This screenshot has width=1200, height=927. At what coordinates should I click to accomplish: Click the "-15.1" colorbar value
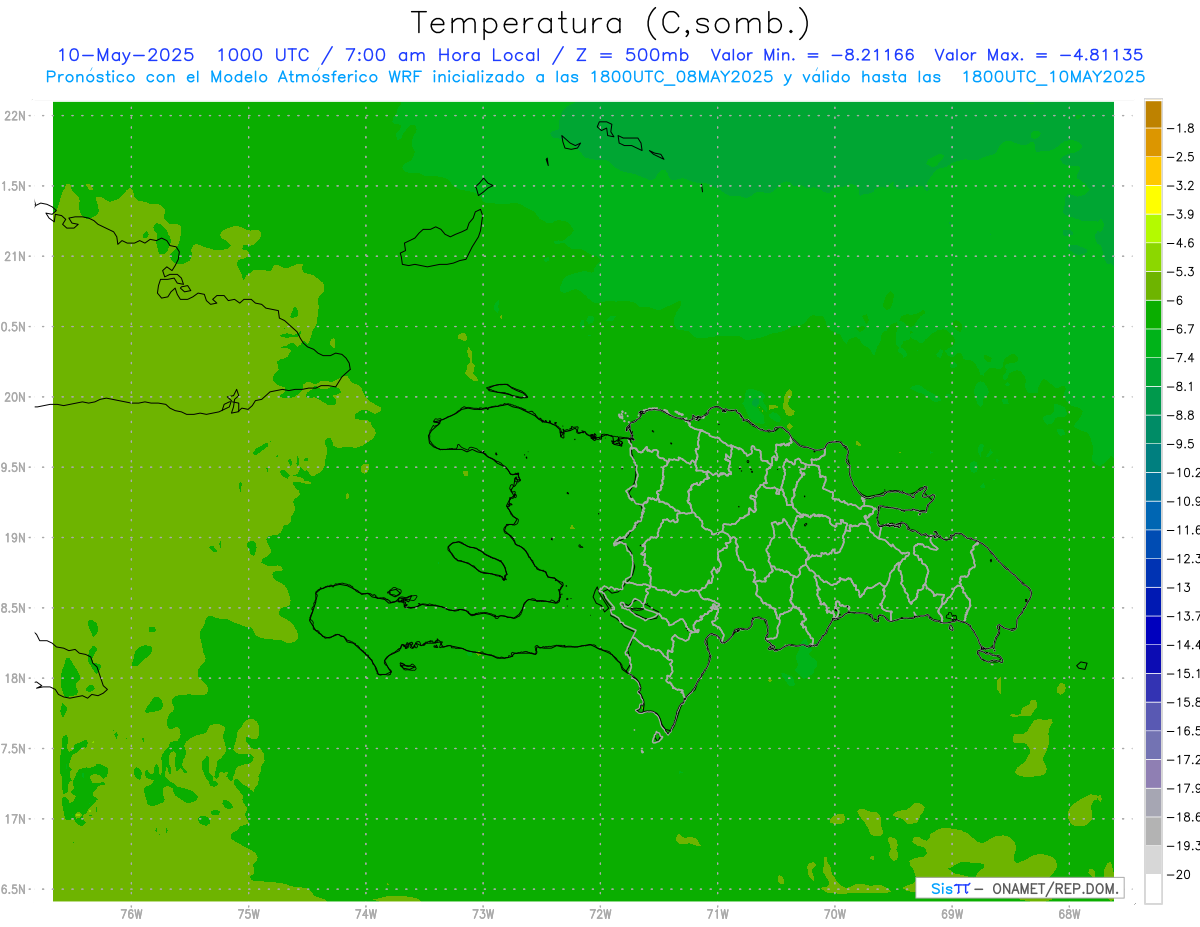point(1184,673)
